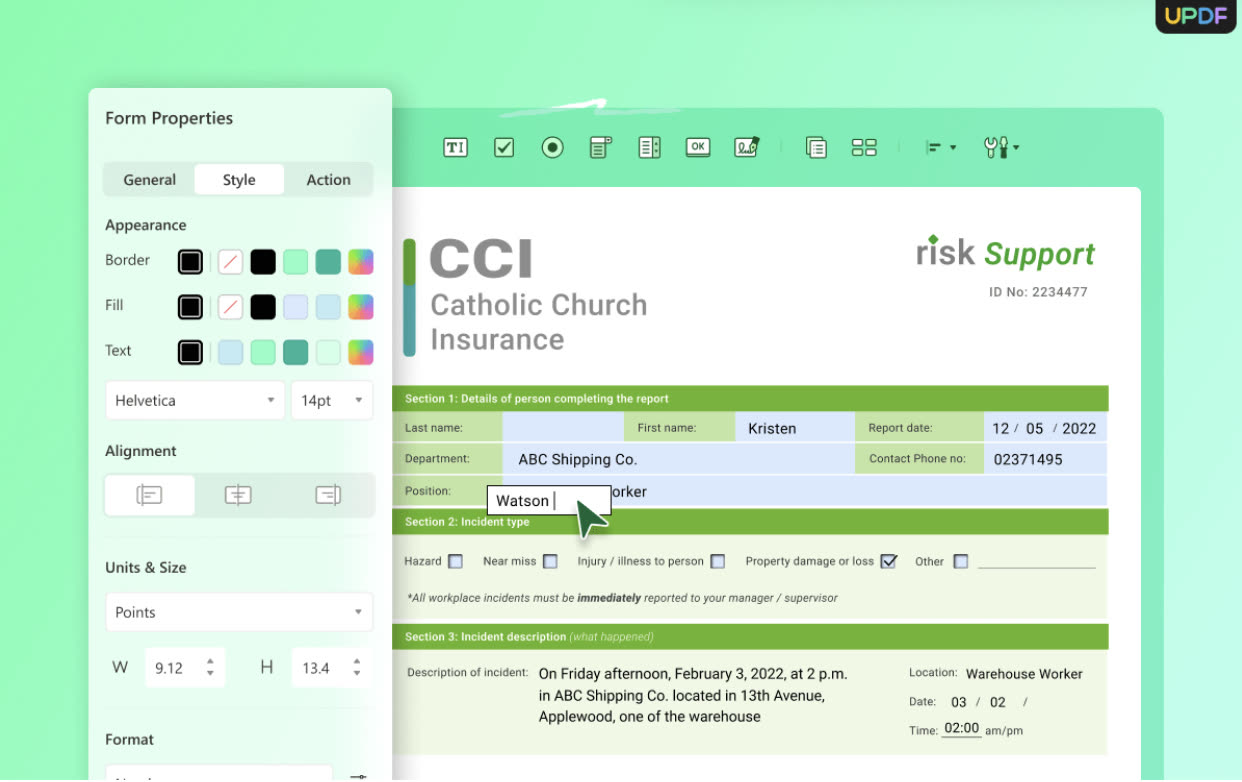Viewport: 1242px width, 782px height.
Task: Click the duplicate-across-pages icon
Action: point(816,148)
